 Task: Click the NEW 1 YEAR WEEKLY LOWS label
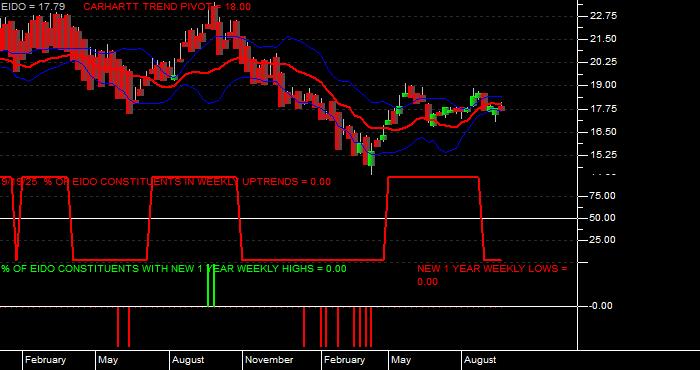pyautogui.click(x=492, y=275)
